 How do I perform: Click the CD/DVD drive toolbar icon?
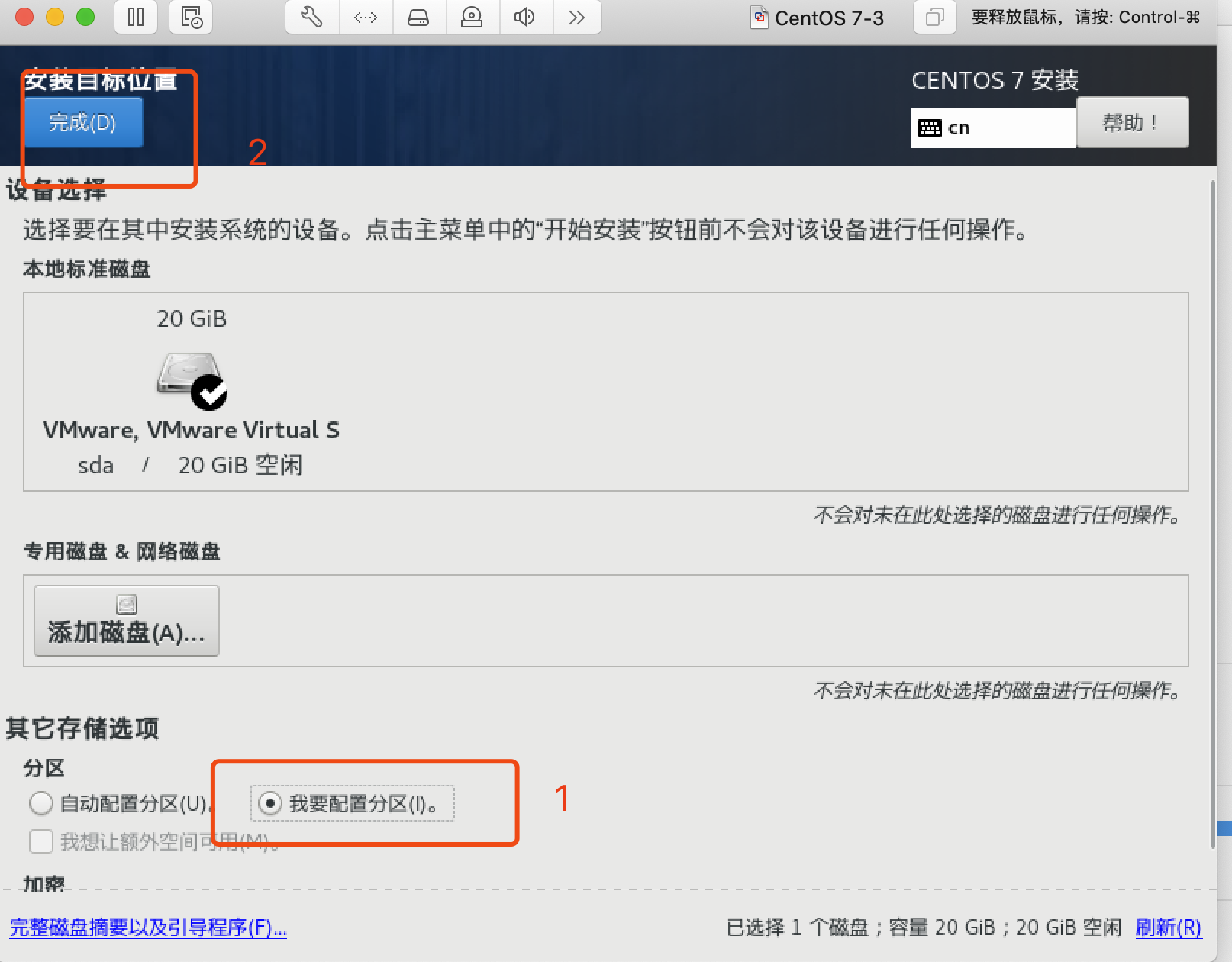(x=471, y=17)
